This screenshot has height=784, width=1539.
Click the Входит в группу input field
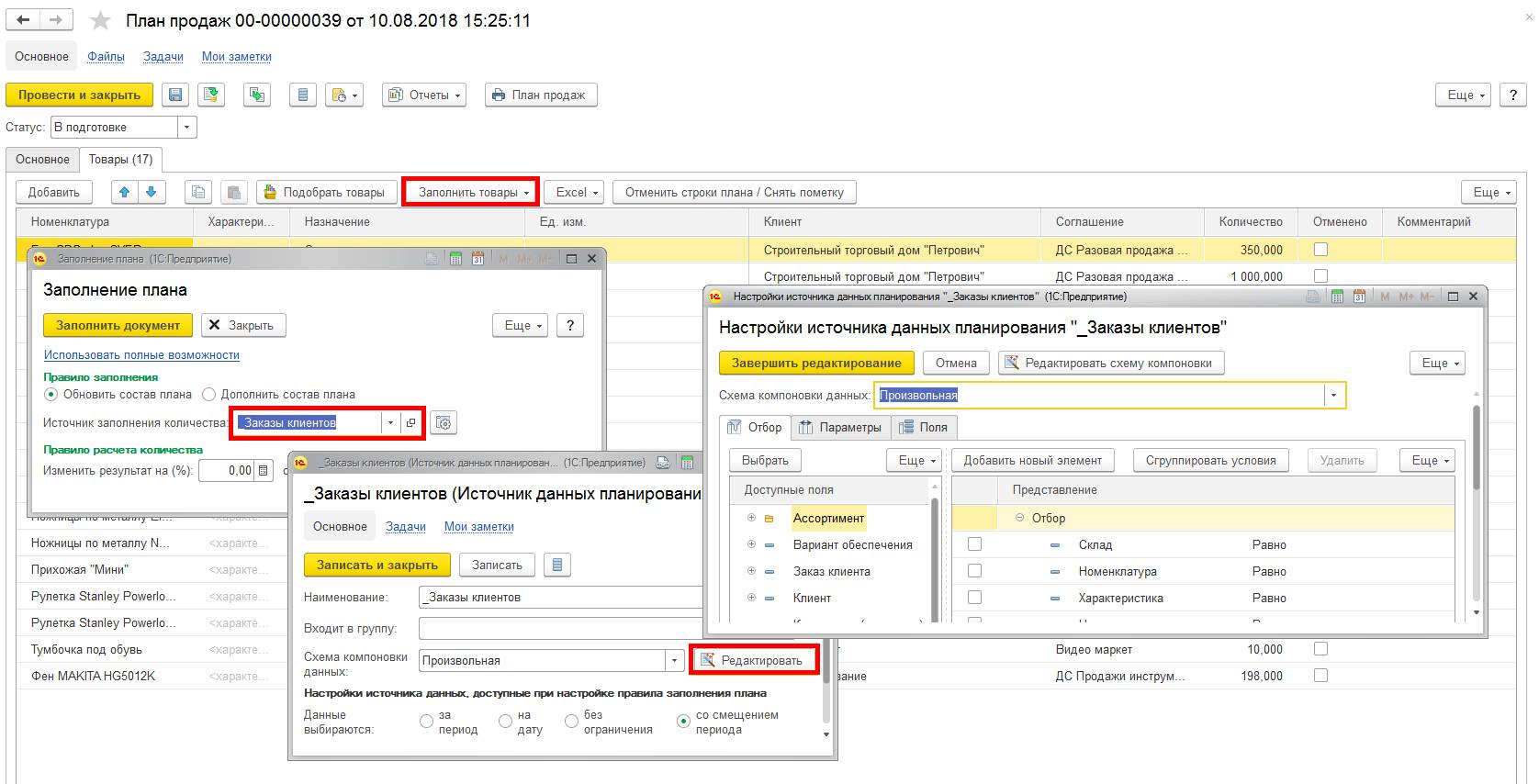pyautogui.click(x=561, y=629)
